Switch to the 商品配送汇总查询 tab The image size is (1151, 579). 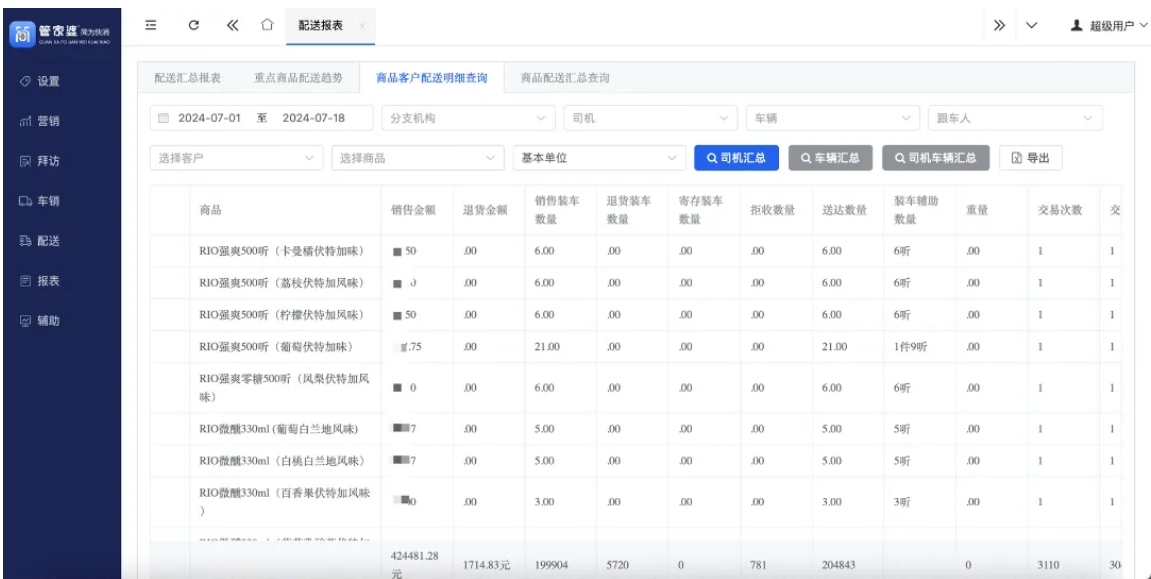(565, 77)
